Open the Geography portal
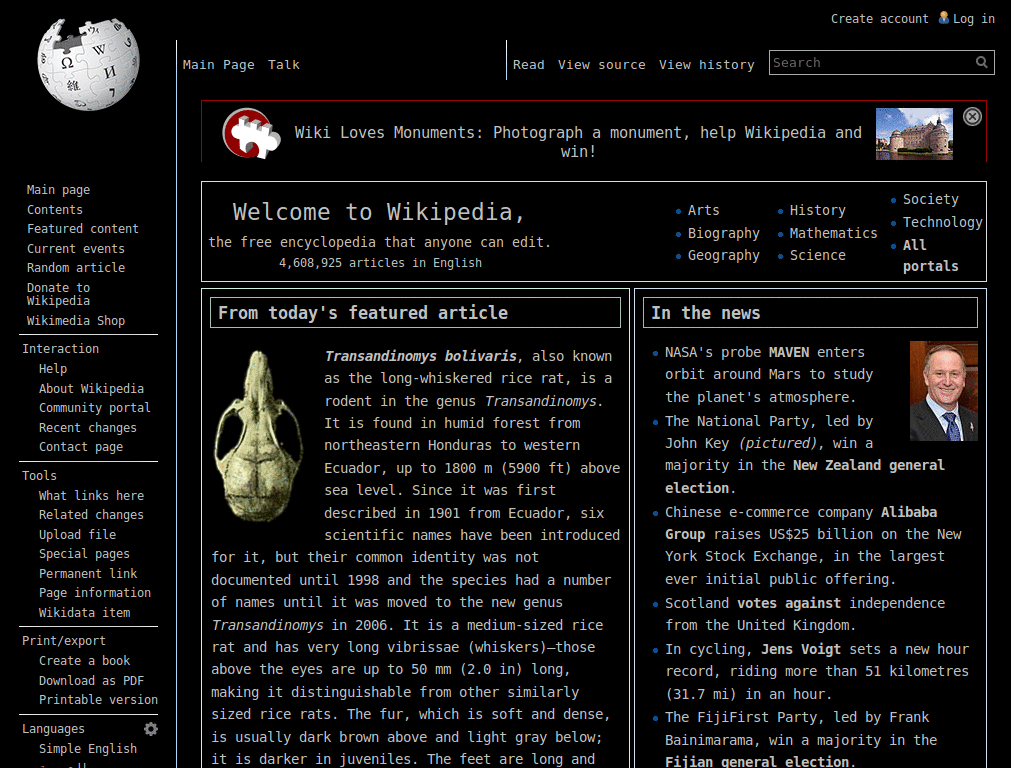The height and width of the screenshot is (768, 1024). point(724,255)
